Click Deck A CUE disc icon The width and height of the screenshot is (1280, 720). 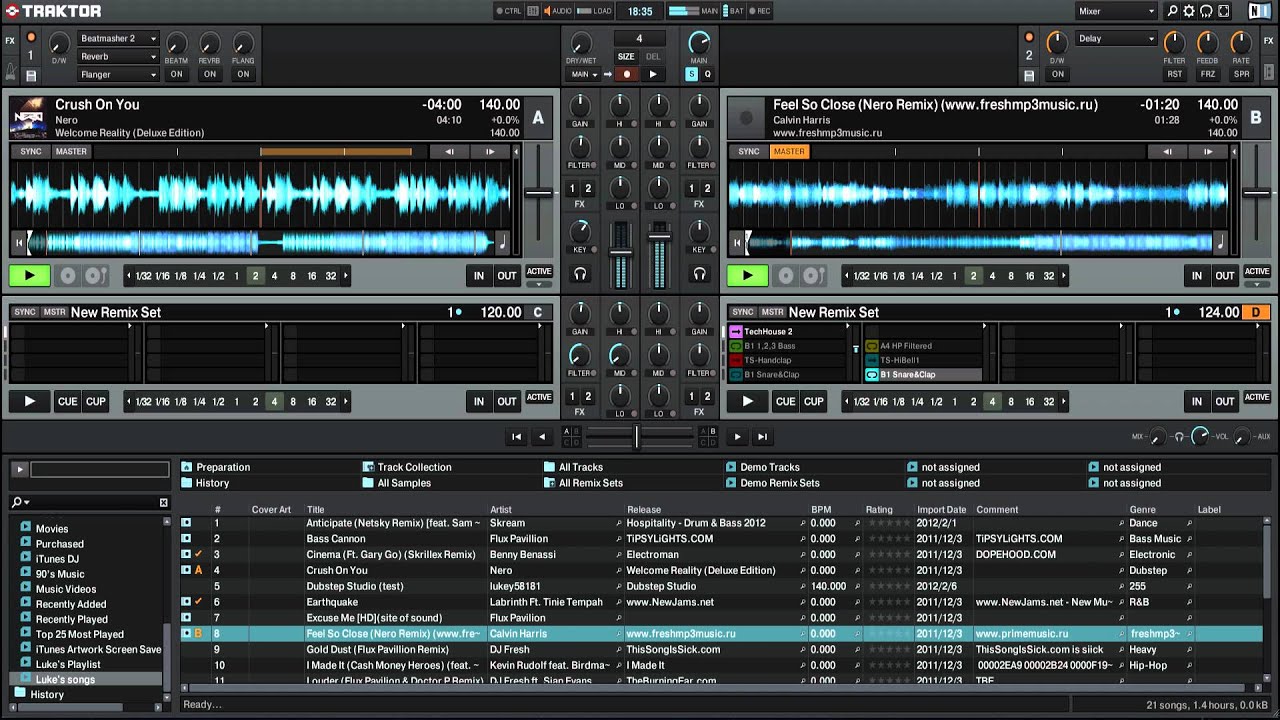tap(68, 276)
